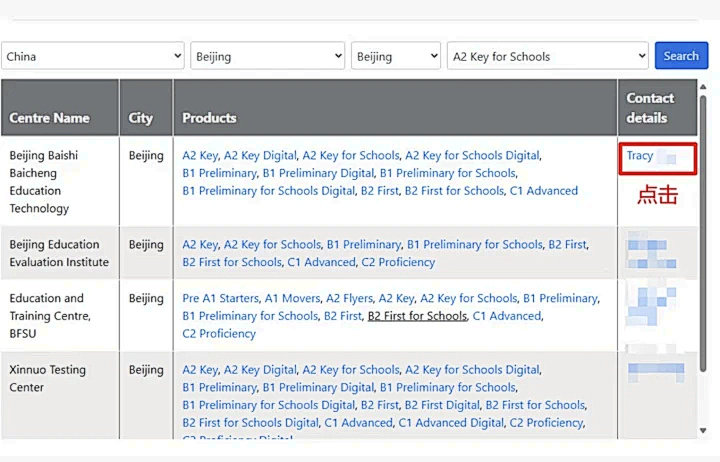Click the Products column header
The image size is (720, 462).
tap(209, 118)
